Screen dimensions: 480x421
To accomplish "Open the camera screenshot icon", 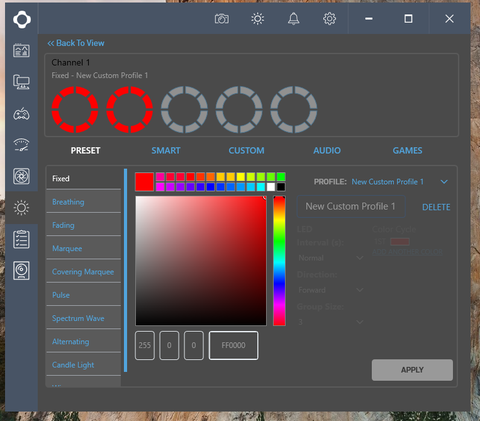I will pyautogui.click(x=222, y=19).
